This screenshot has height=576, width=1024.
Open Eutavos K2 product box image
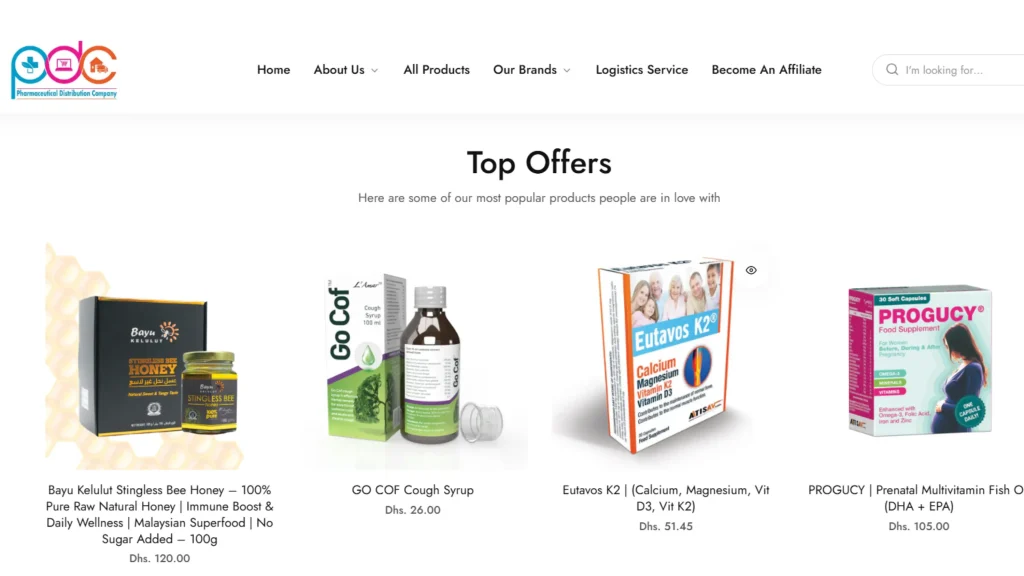pyautogui.click(x=665, y=356)
